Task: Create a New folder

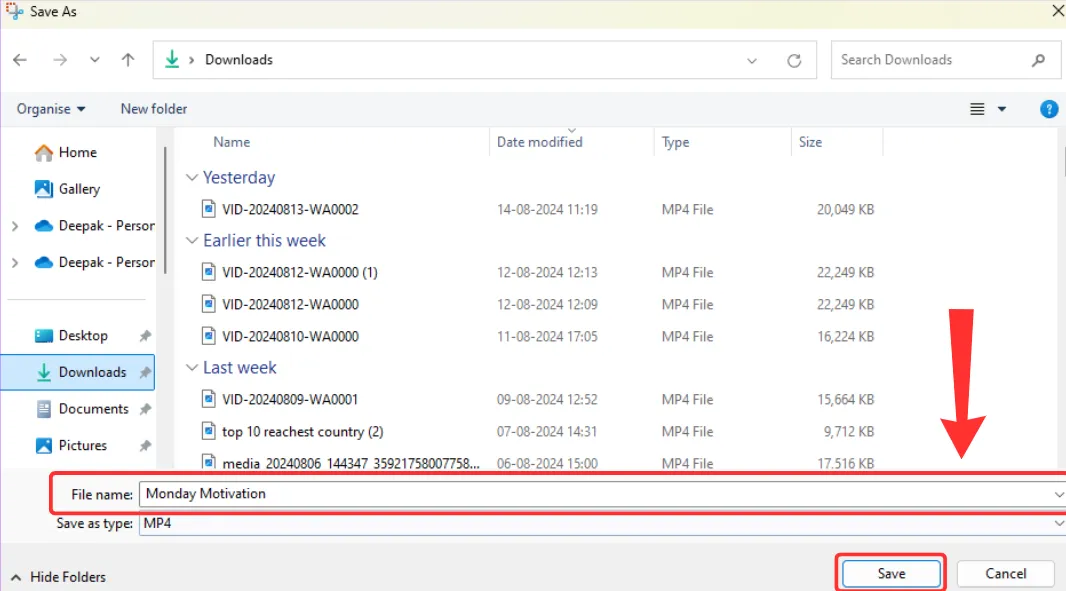Action: [x=154, y=109]
